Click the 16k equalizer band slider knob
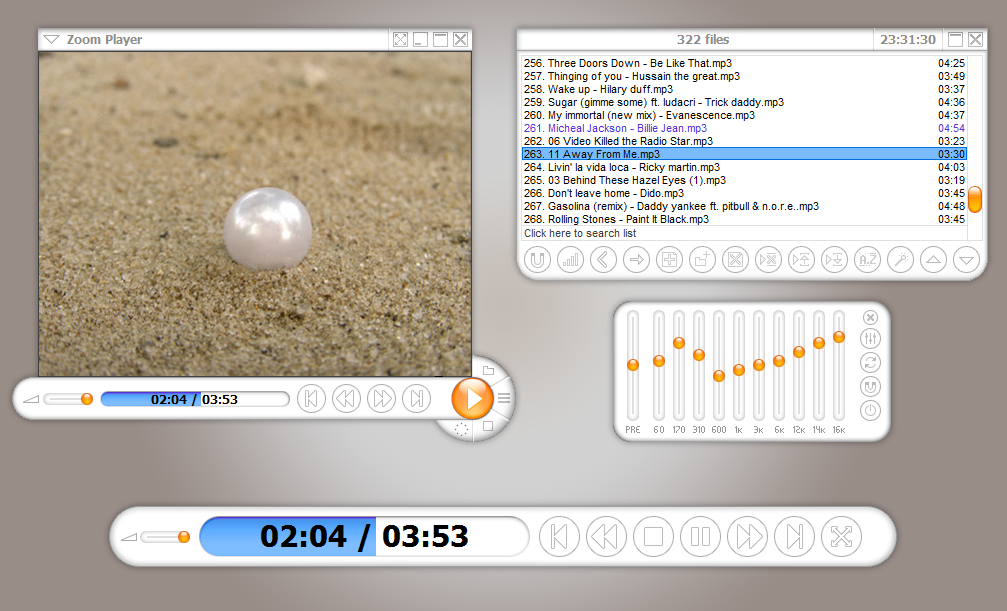The width and height of the screenshot is (1007, 611). 838,337
